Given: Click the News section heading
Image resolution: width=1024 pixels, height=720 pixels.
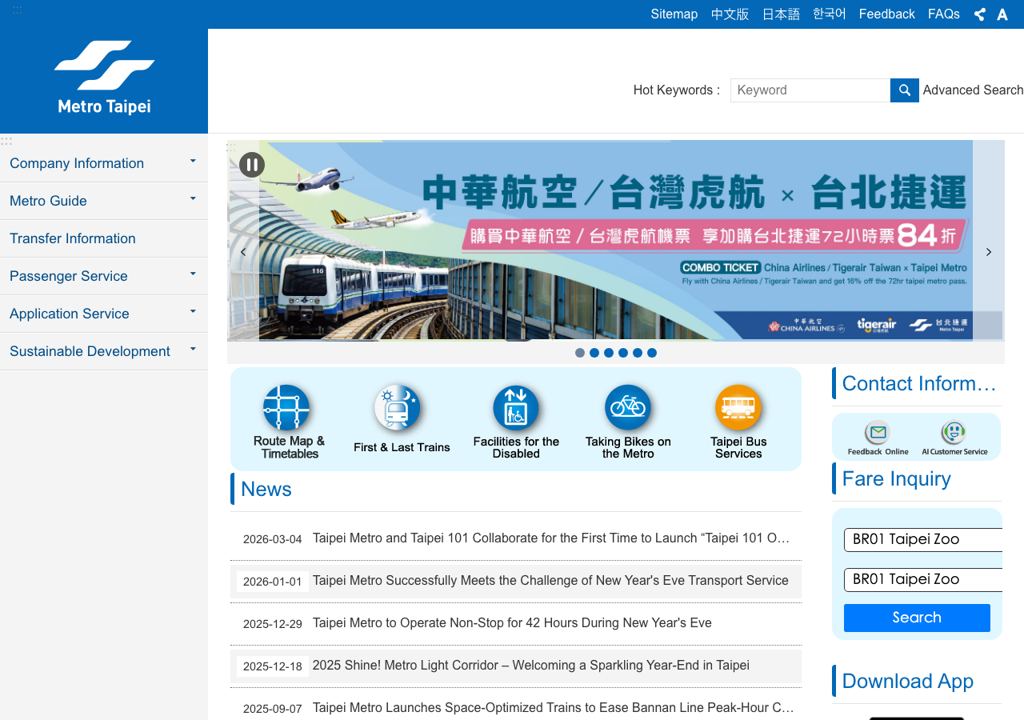Looking at the screenshot, I should 266,489.
